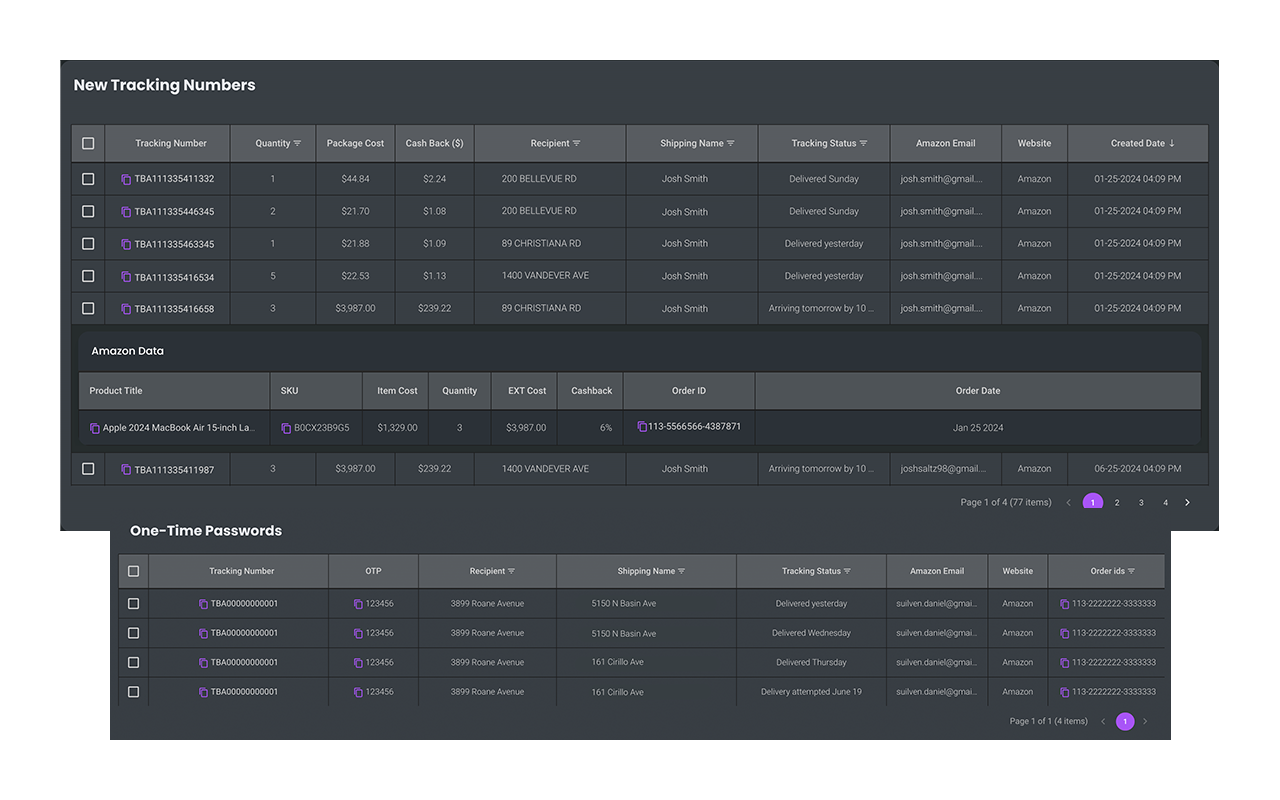
Task: Click previous page arrow in One-Time Passwords
Action: tap(1103, 721)
